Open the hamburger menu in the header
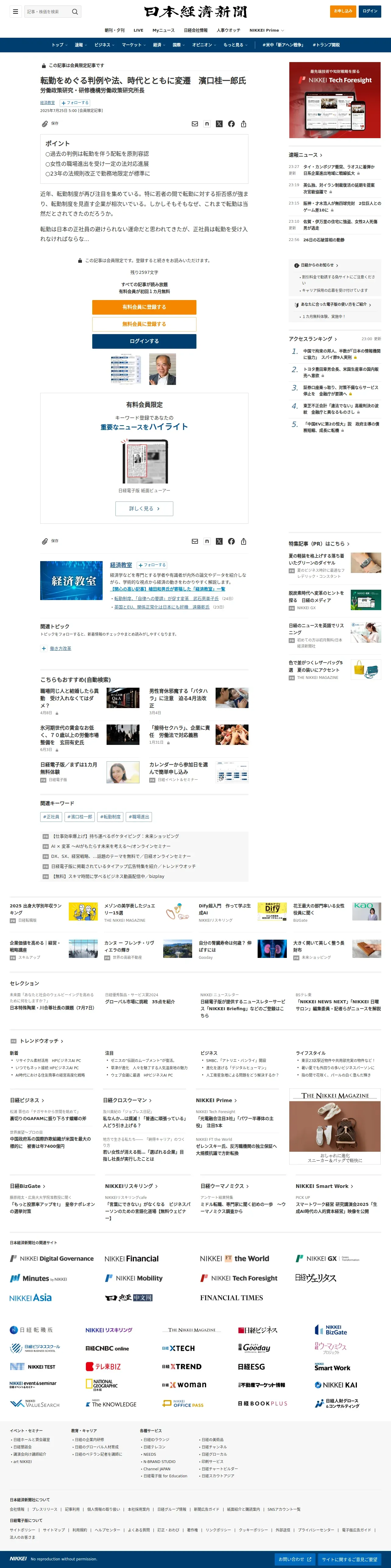Screen dimensions: 391x1568 pyautogui.click(x=15, y=12)
